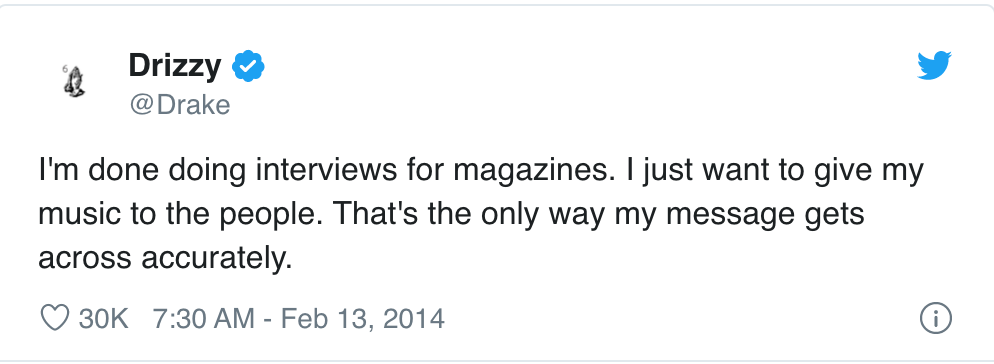Open Drake's praying hands profile avatar
994x364 pixels.
click(x=75, y=82)
